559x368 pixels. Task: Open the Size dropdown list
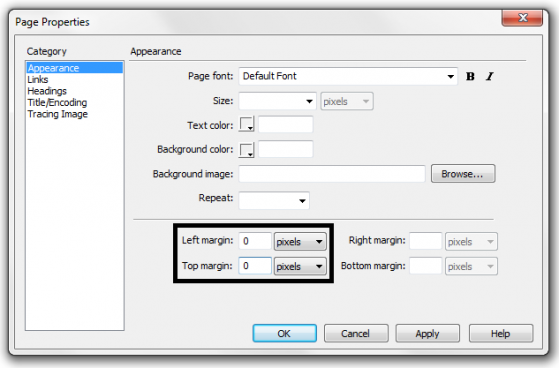pyautogui.click(x=277, y=101)
